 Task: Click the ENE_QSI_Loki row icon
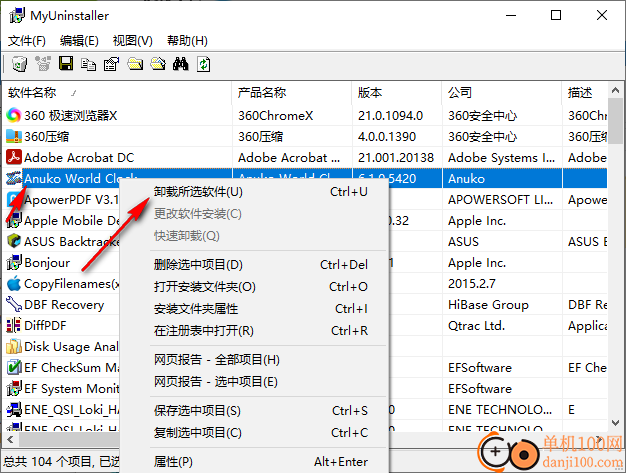pyautogui.click(x=14, y=410)
